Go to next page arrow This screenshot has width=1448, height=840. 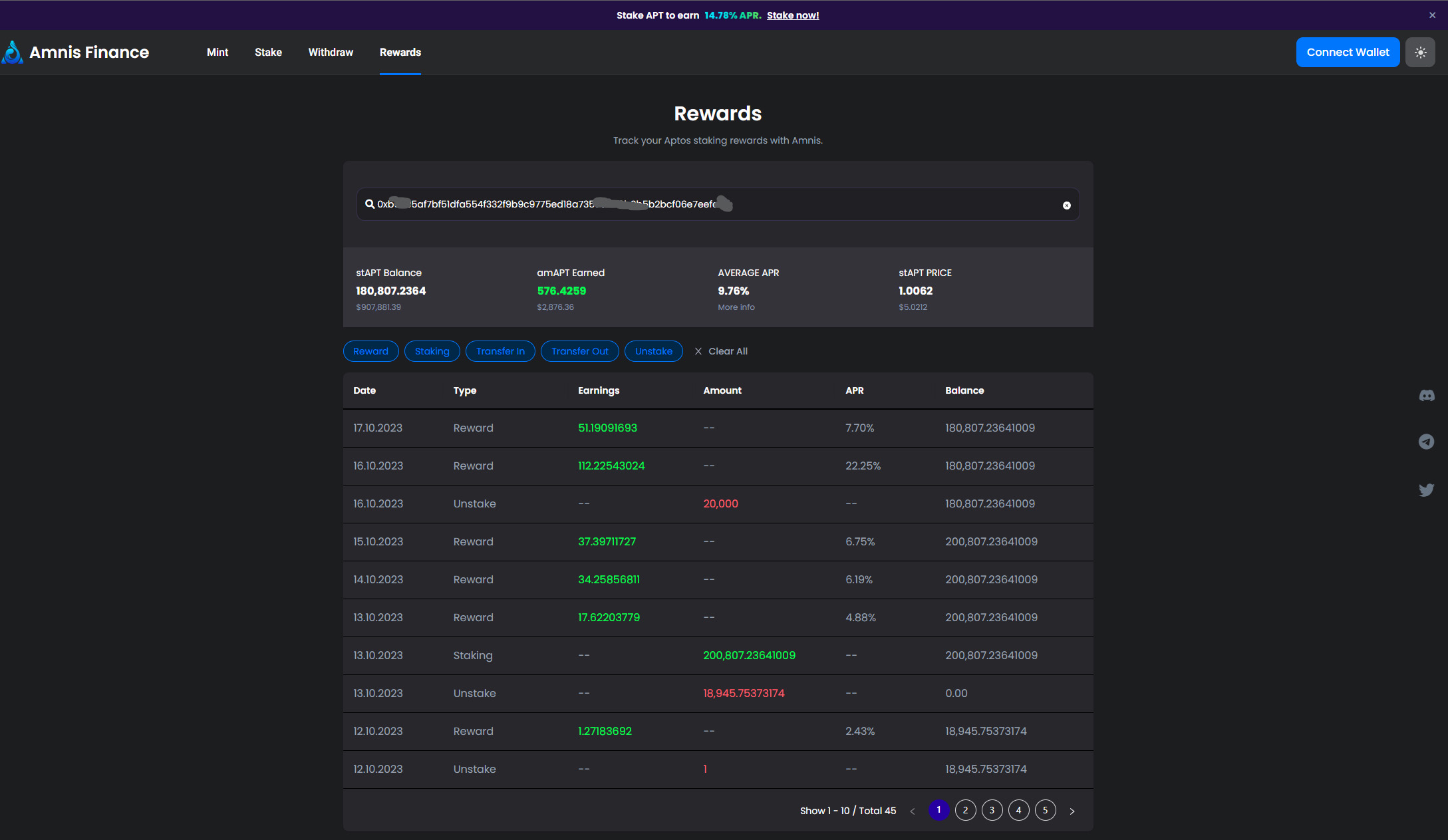[1072, 811]
